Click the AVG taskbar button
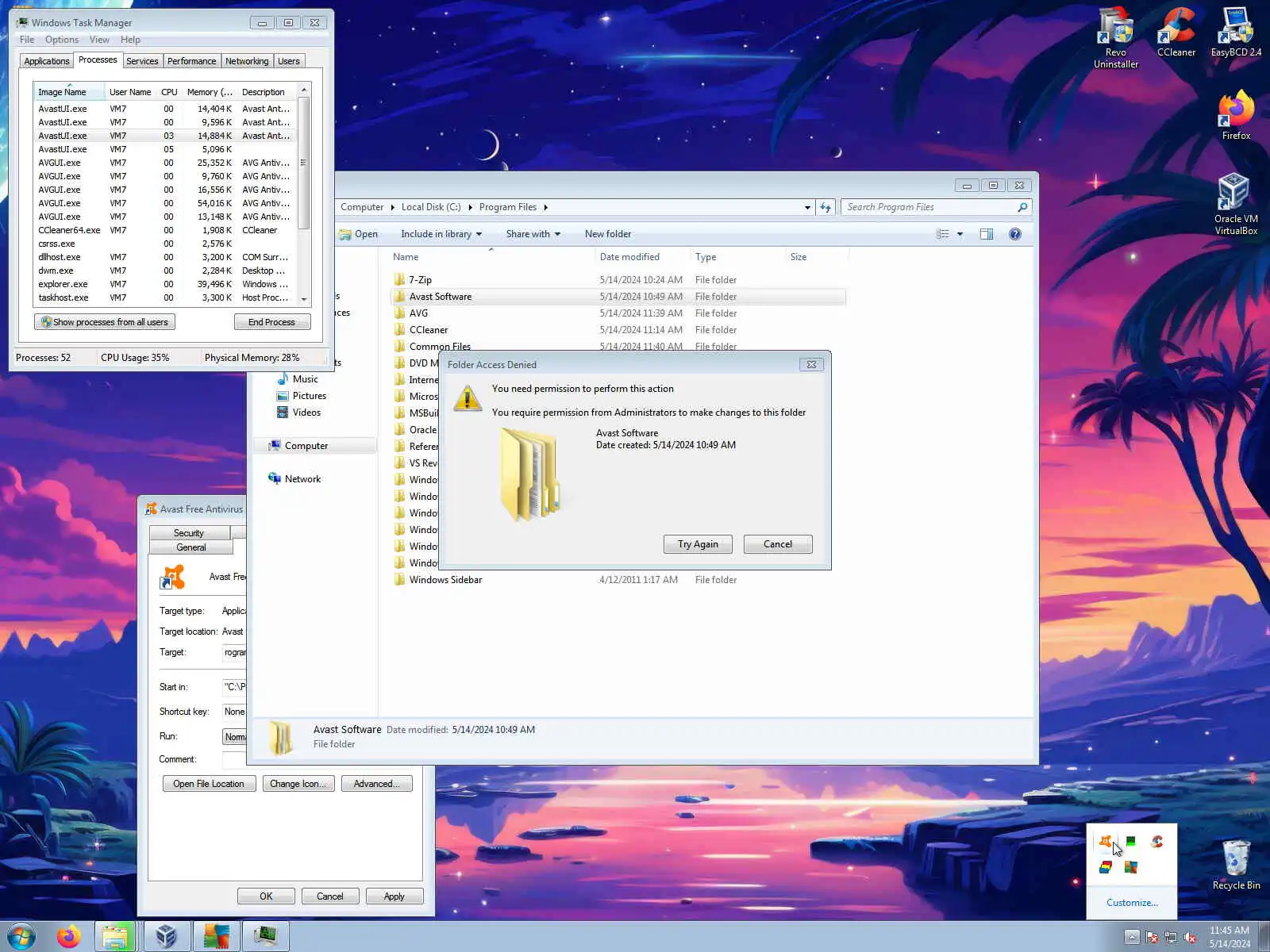The width and height of the screenshot is (1270, 952). 216,936
